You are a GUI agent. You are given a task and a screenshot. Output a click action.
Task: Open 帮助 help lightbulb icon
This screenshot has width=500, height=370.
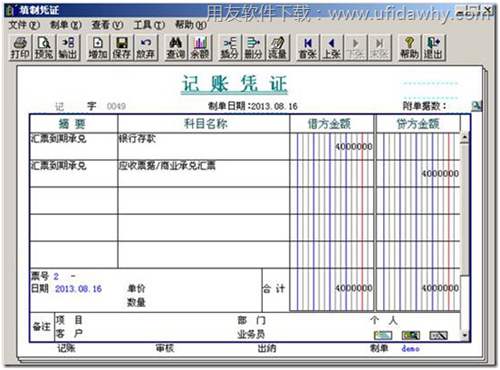[x=409, y=48]
